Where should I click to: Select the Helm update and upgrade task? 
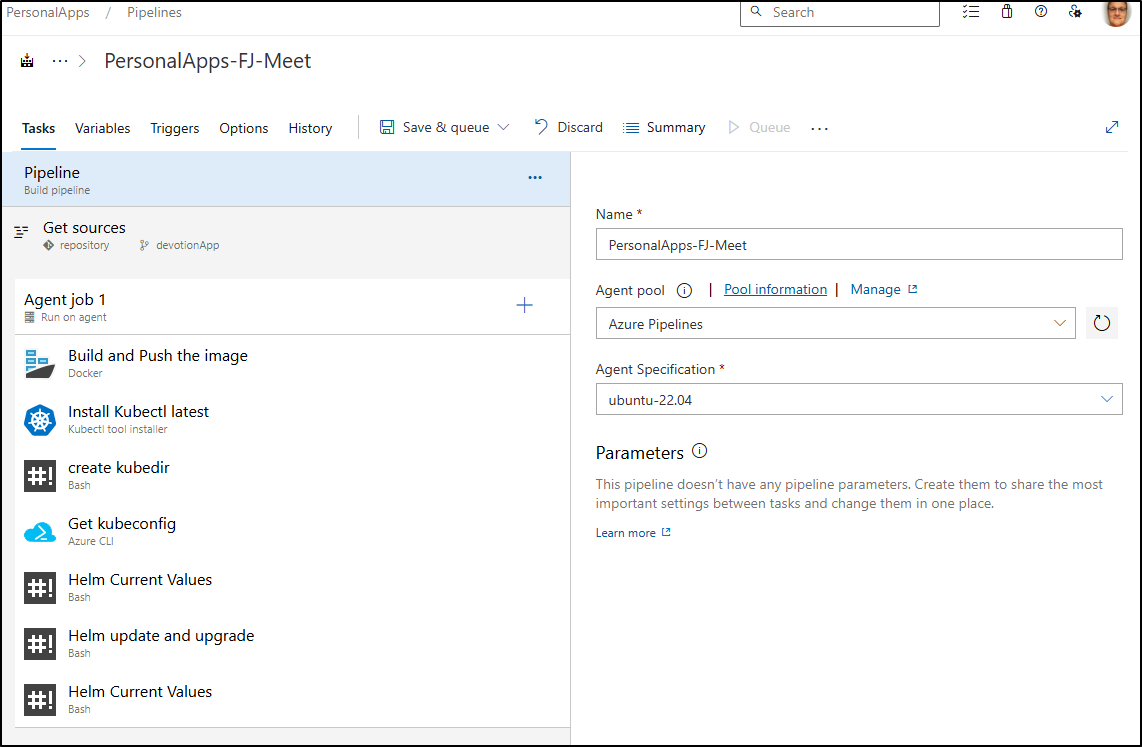[292, 644]
